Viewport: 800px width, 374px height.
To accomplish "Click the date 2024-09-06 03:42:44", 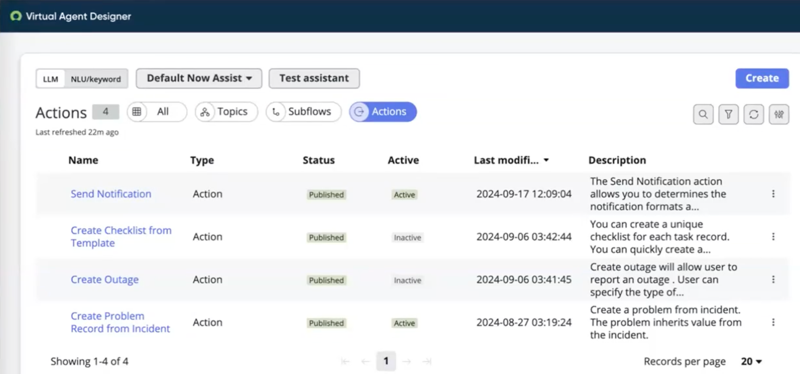I will pyautogui.click(x=524, y=237).
